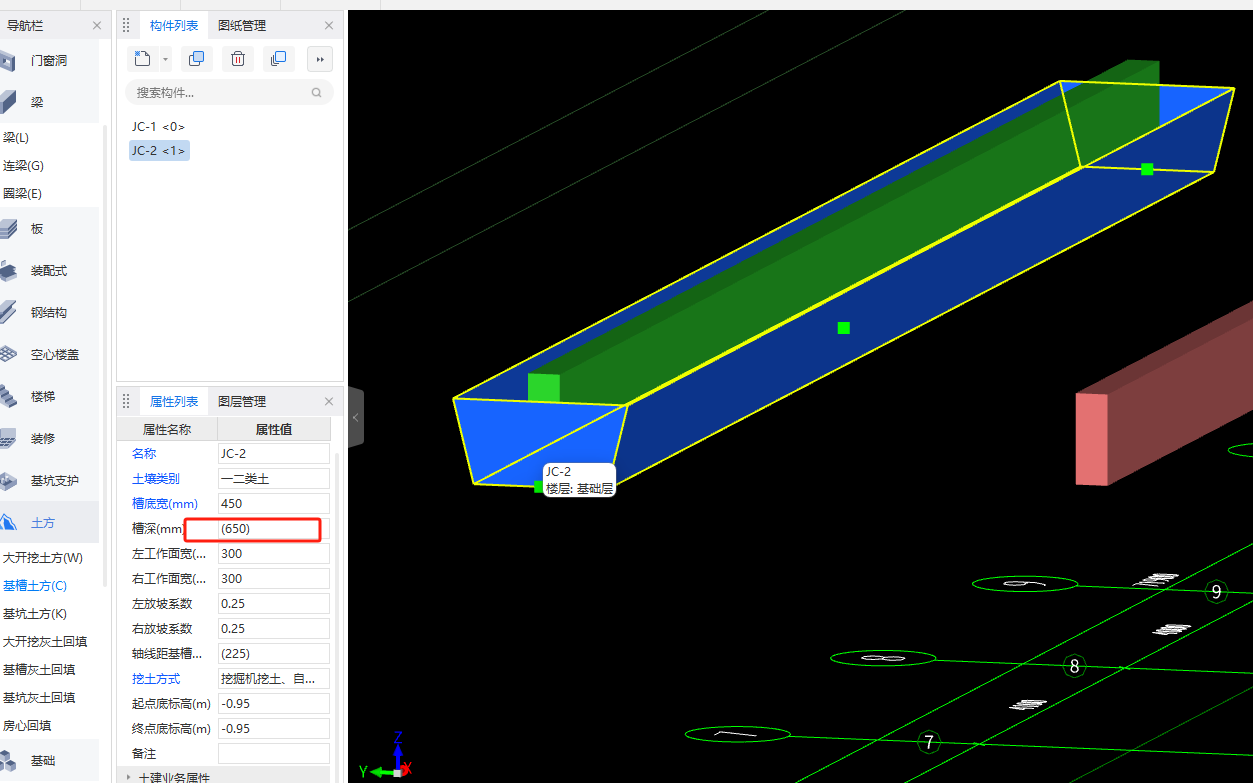Select component JC-1 <0>
This screenshot has width=1253, height=783.
[x=158, y=127]
